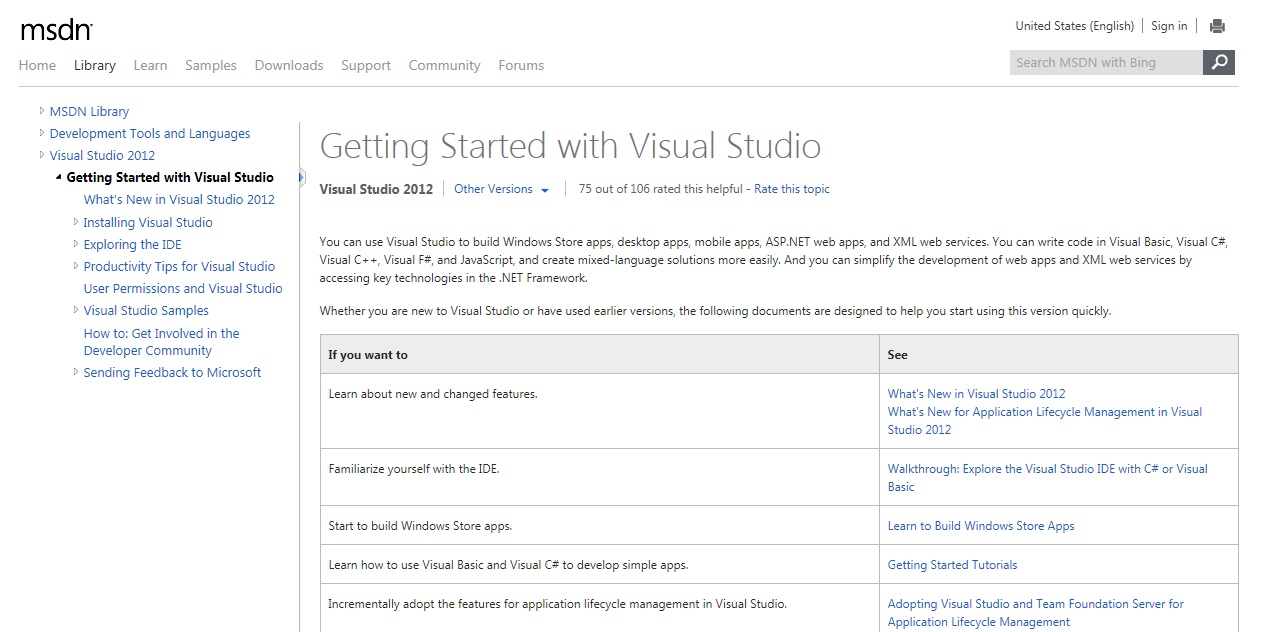Image resolution: width=1280 pixels, height=632 pixels.
Task: Click the search magnifier button
Action: [1219, 62]
